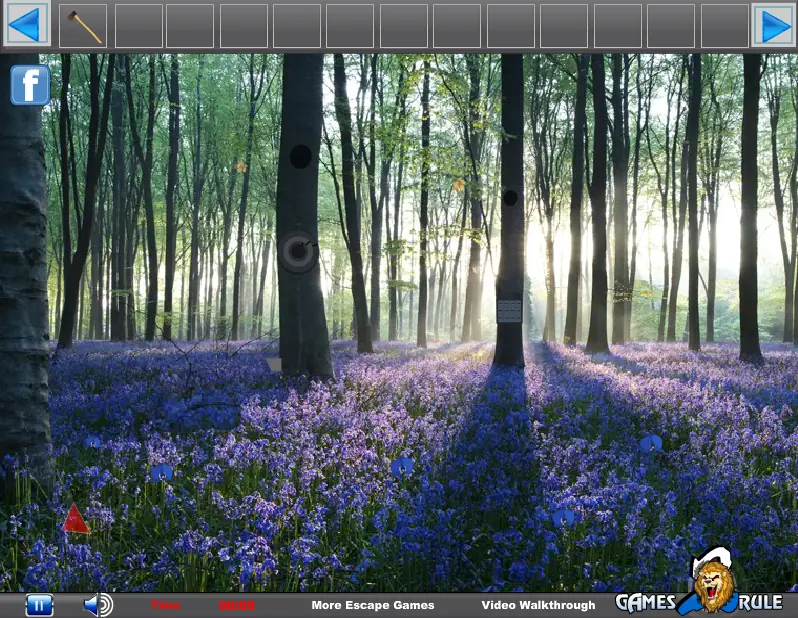Click the blue flower at the far right

651,443
